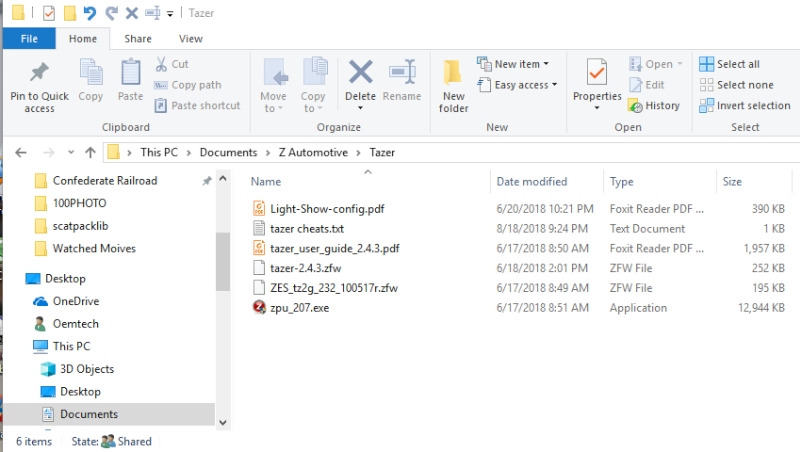Click Z Automotive in address bar

[313, 153]
